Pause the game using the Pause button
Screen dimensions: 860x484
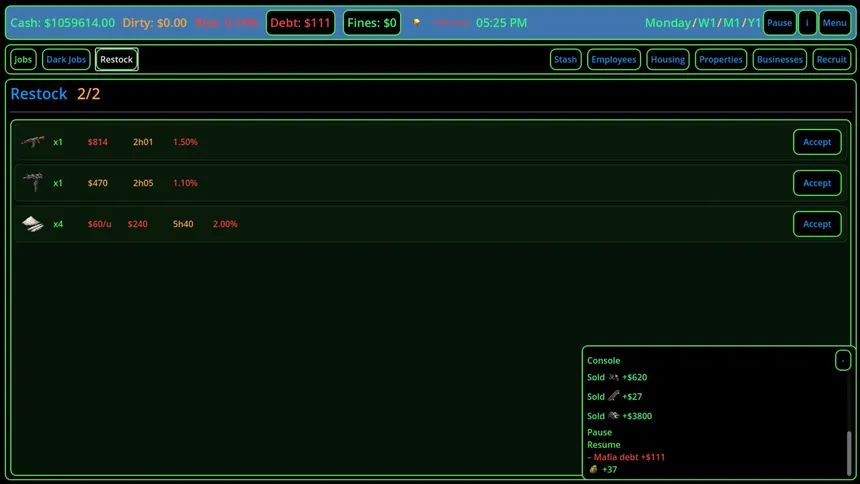[779, 23]
